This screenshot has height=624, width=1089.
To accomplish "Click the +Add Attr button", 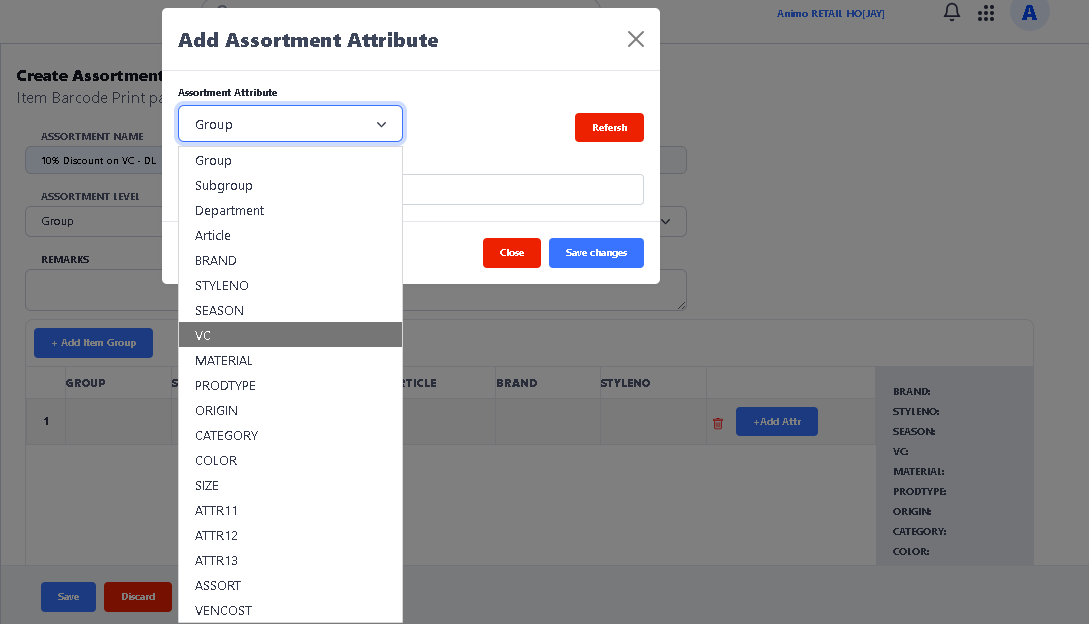I will [x=777, y=422].
